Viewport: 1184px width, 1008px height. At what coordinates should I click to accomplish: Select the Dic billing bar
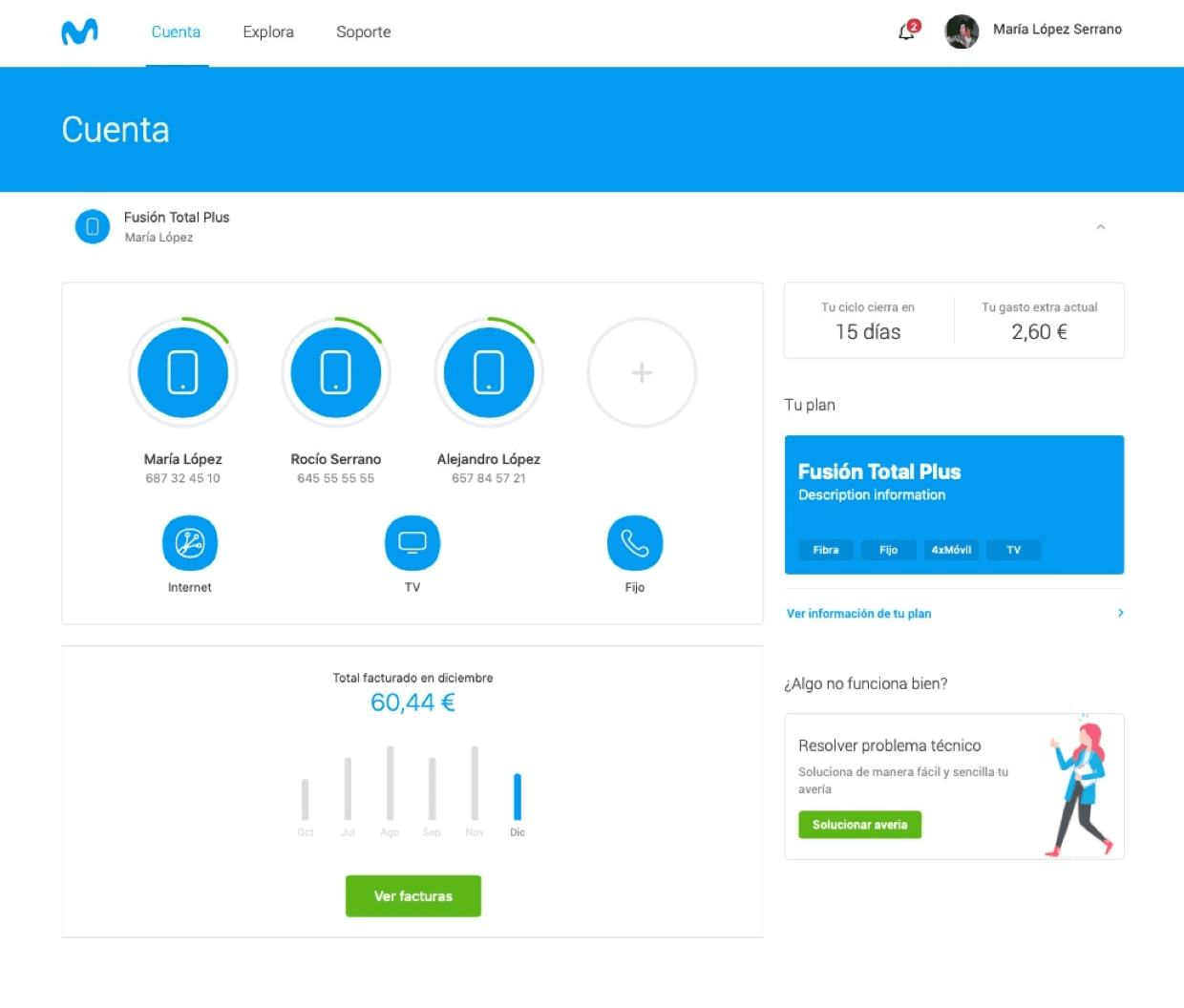point(518,797)
